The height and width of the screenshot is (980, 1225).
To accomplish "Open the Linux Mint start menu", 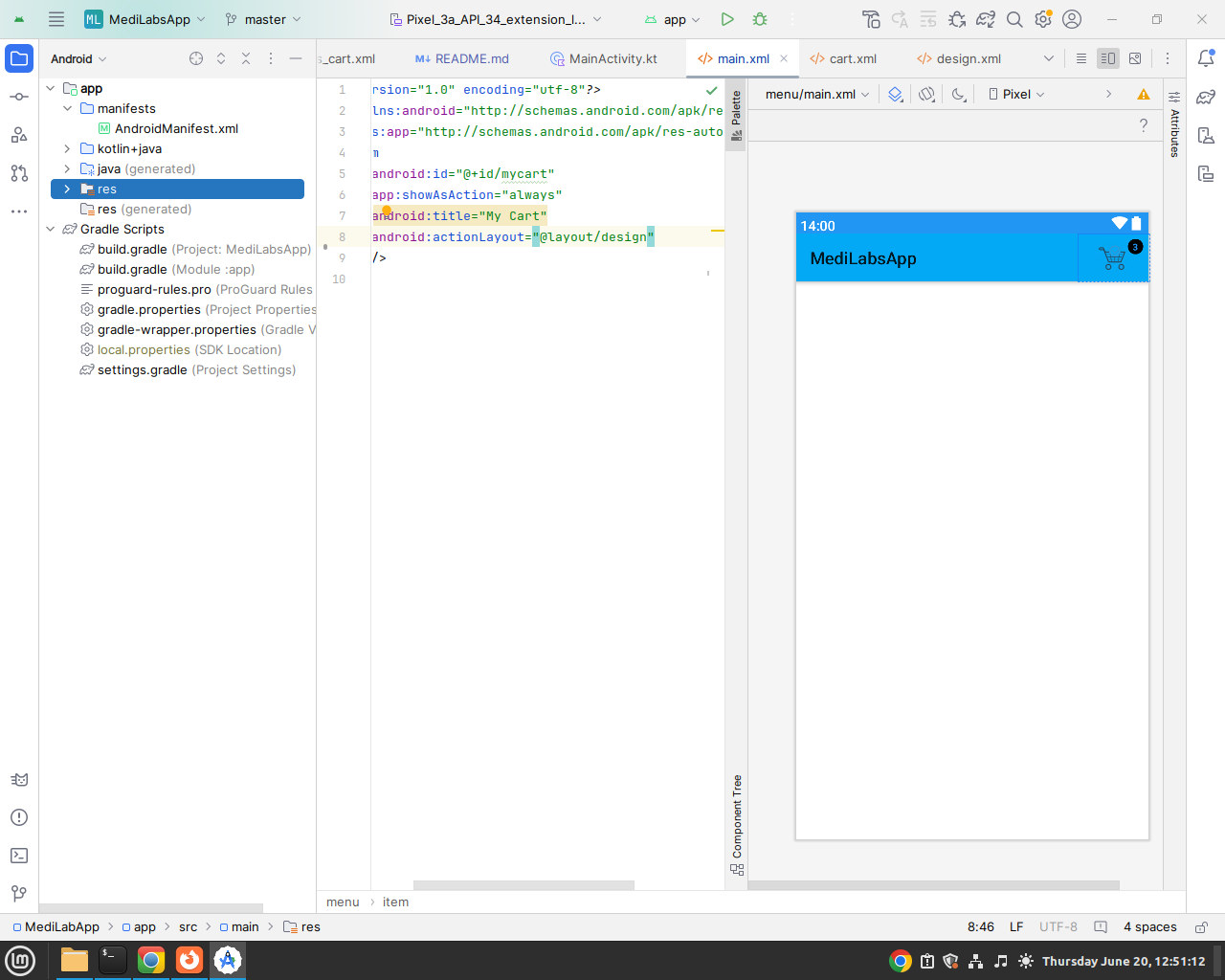I will click(x=20, y=960).
